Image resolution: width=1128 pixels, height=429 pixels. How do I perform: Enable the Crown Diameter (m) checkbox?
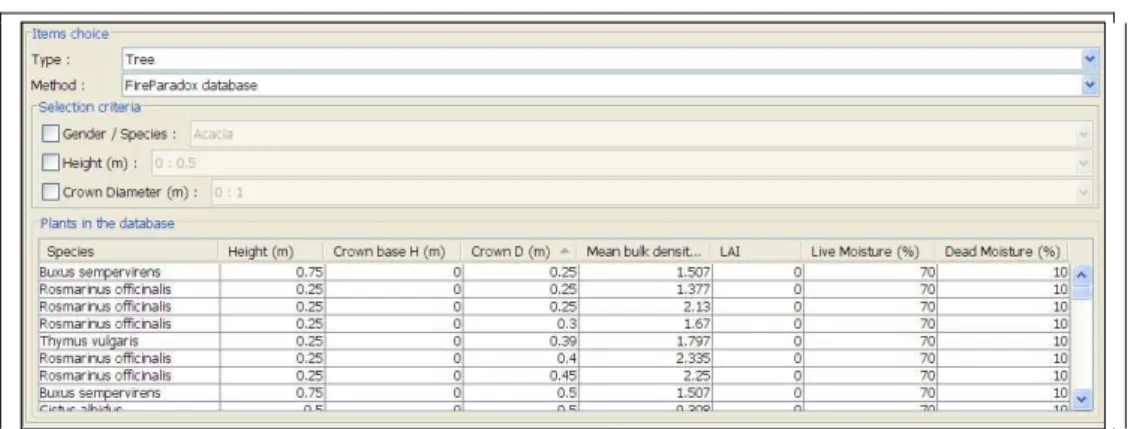(51, 192)
